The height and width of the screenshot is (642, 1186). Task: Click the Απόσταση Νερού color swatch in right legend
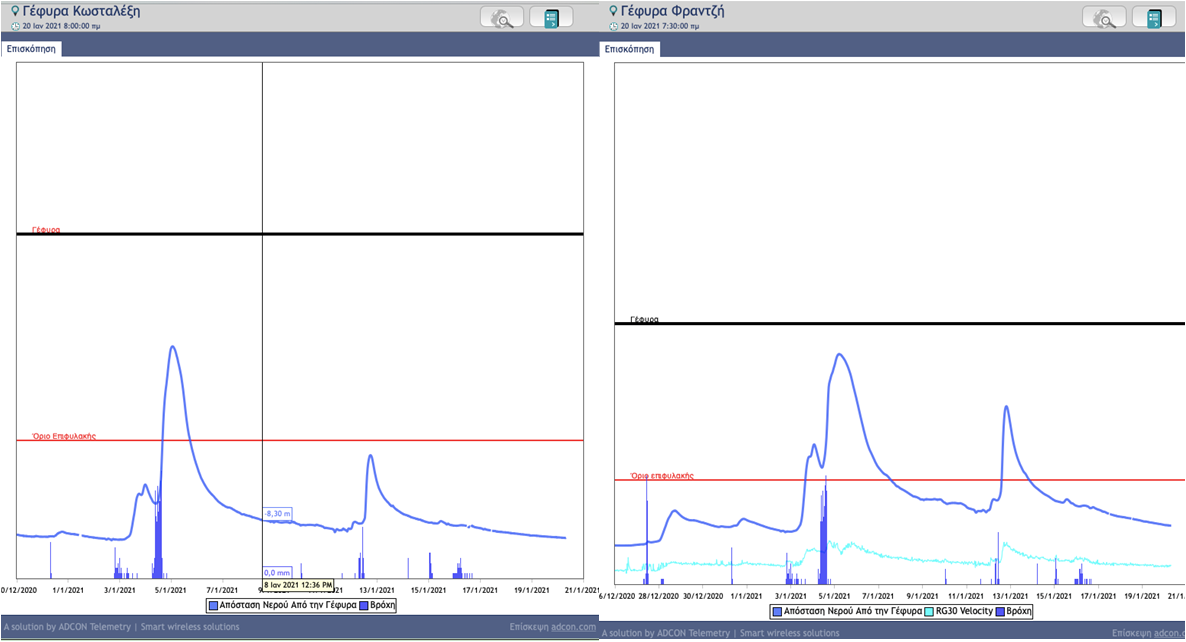[x=777, y=610]
